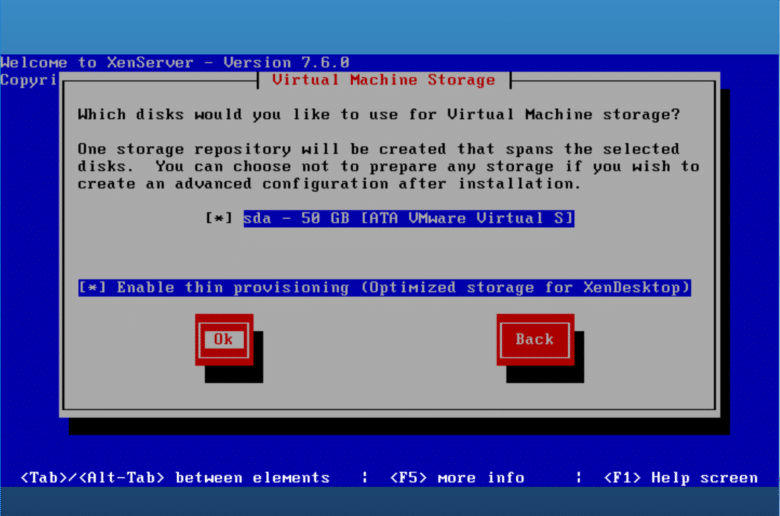The height and width of the screenshot is (516, 780).
Task: Click 'One storage repository will be created' paragraph
Action: point(389,166)
